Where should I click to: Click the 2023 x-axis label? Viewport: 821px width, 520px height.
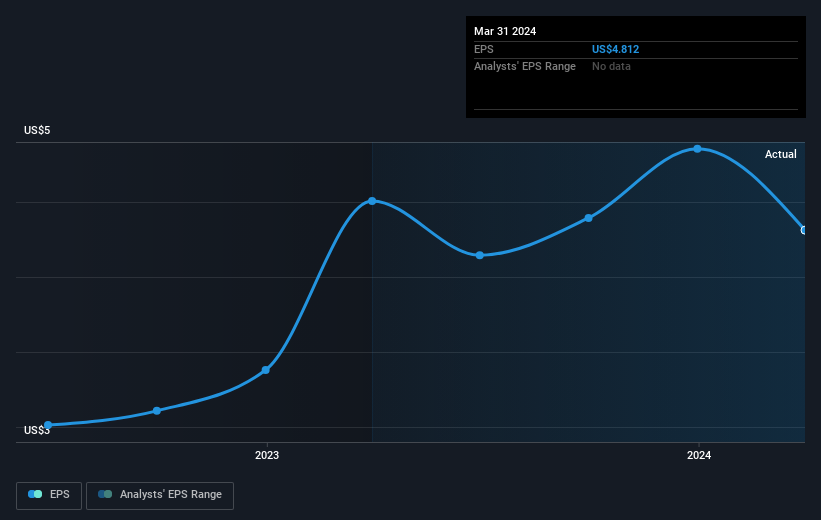click(267, 455)
